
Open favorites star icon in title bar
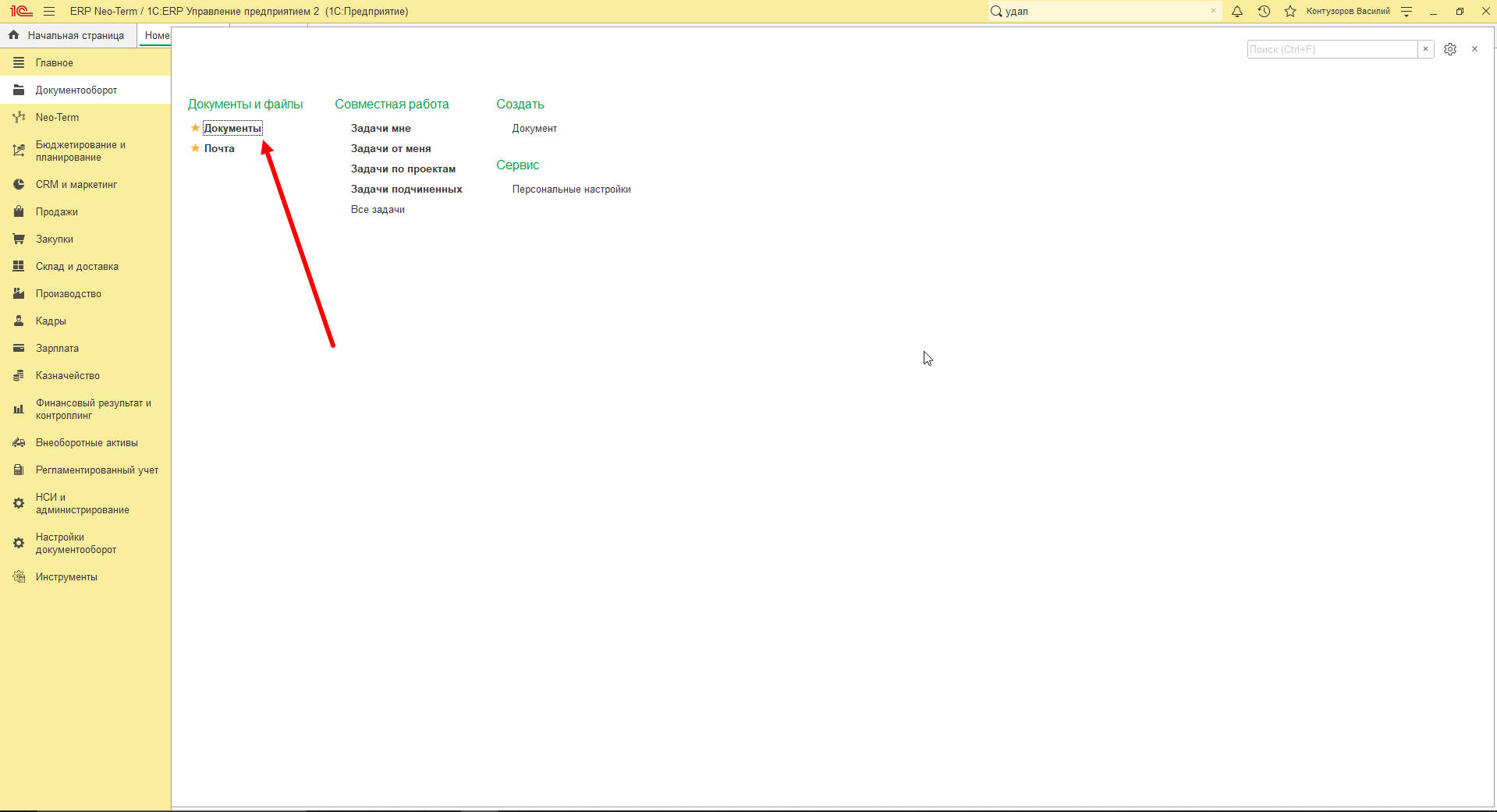coord(1290,12)
